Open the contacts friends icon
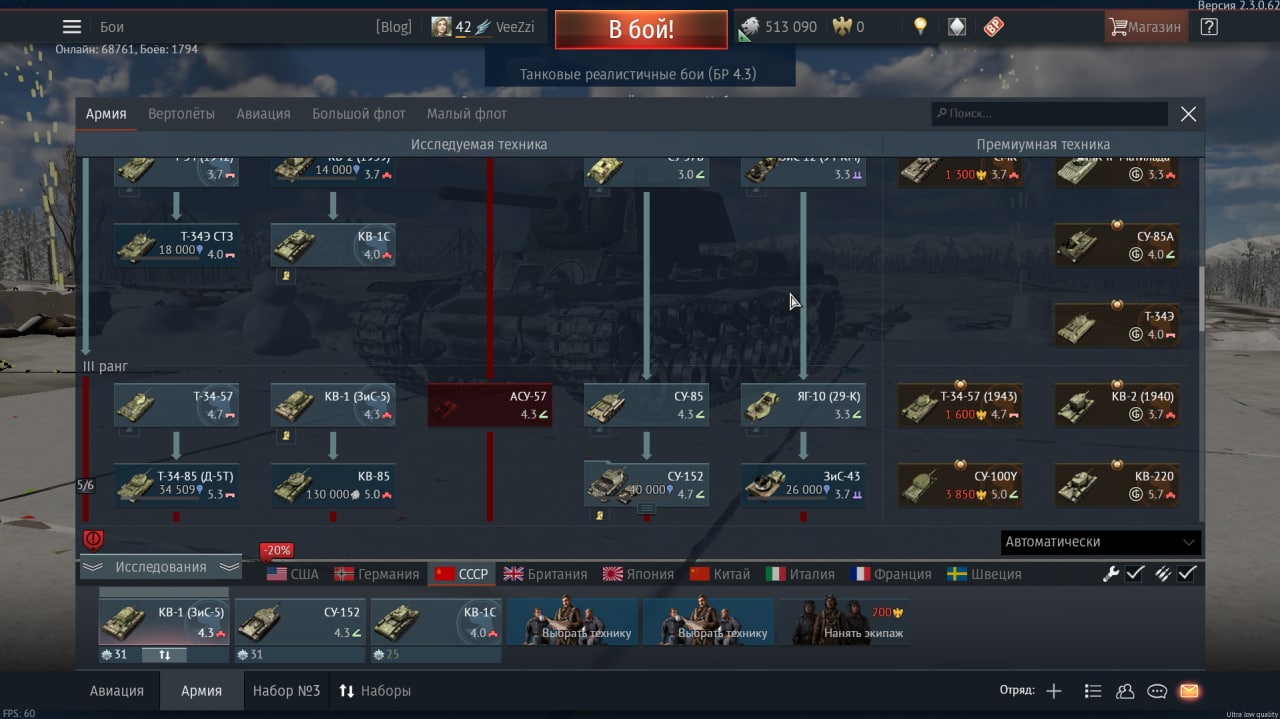1280x719 pixels. [x=1125, y=691]
